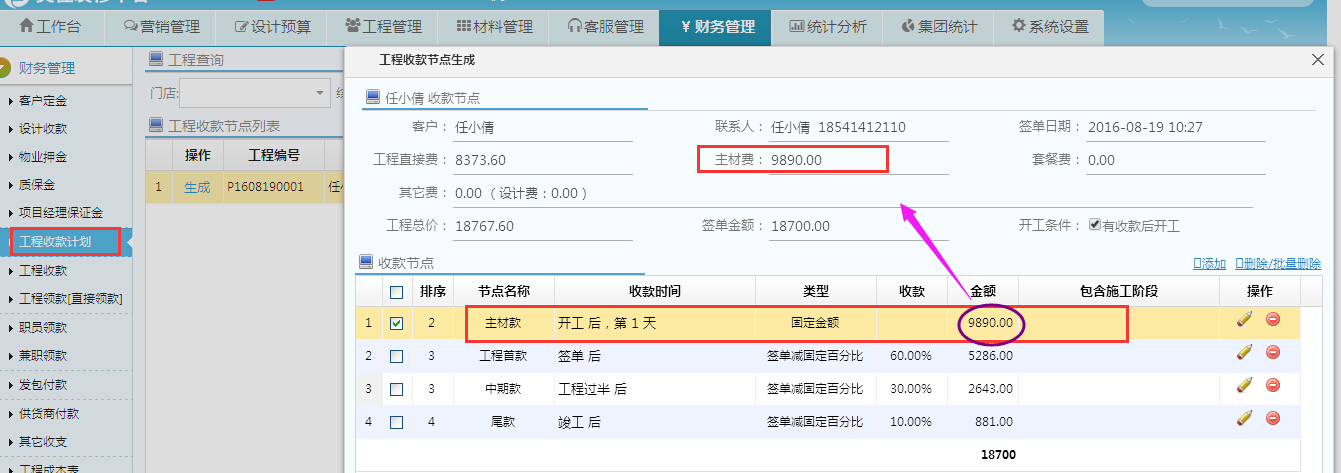Tick the checkbox for 工程首款 row
Viewport: 1341px width, 473px height.
397,356
